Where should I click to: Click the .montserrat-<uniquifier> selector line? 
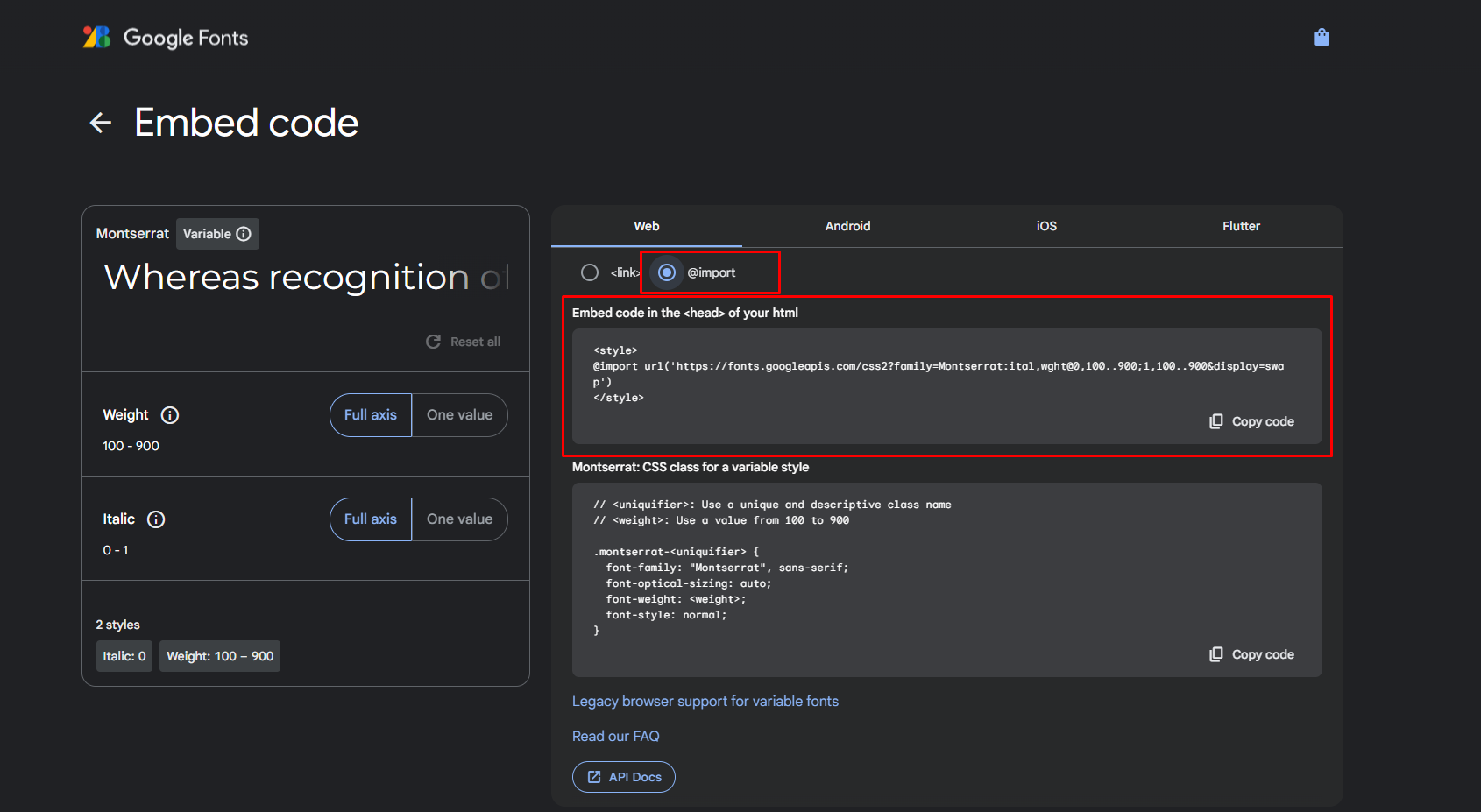point(677,552)
